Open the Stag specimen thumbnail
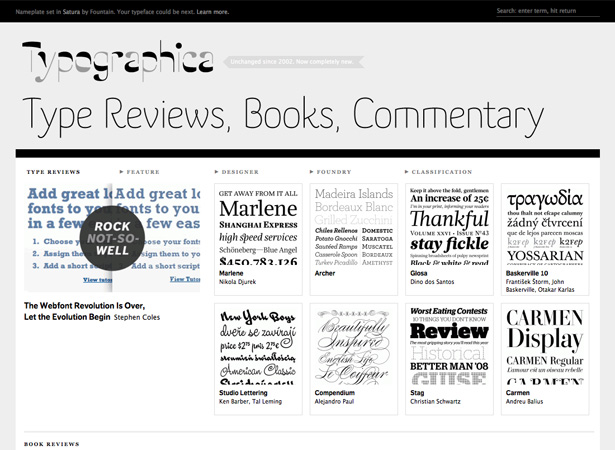 (x=449, y=346)
